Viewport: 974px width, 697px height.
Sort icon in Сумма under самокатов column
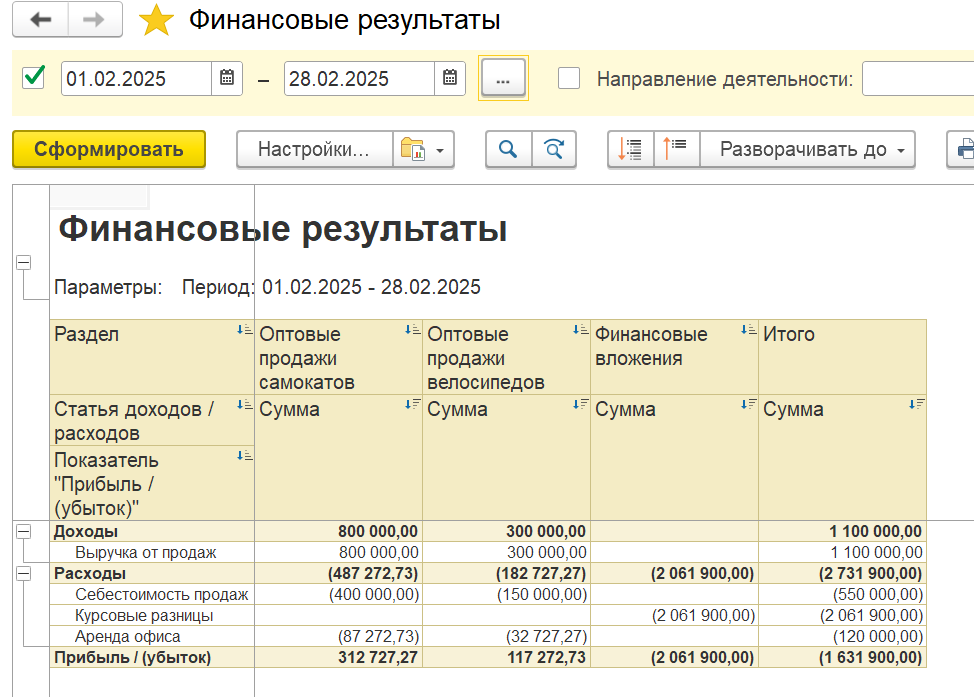click(x=412, y=404)
